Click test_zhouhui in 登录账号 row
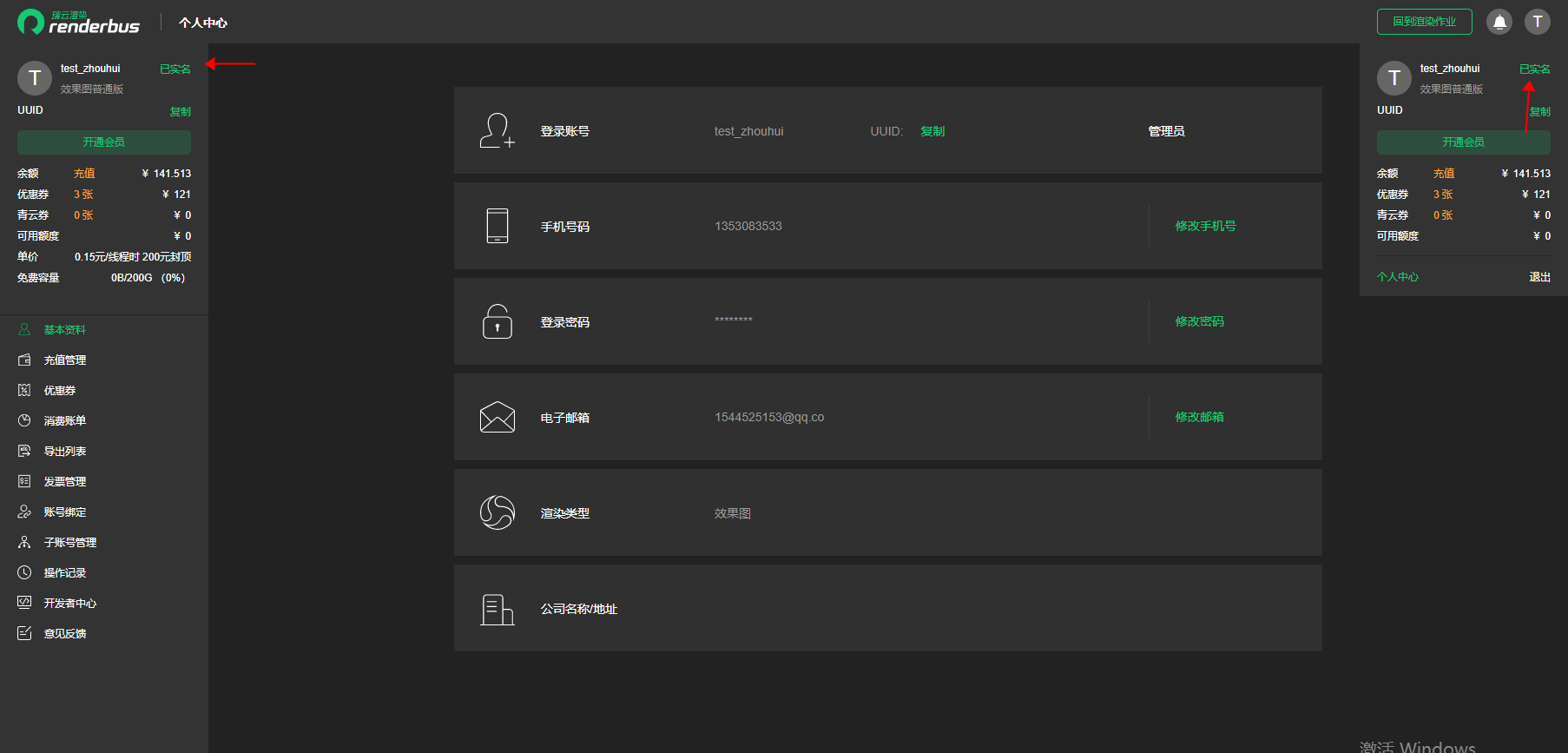 [749, 131]
